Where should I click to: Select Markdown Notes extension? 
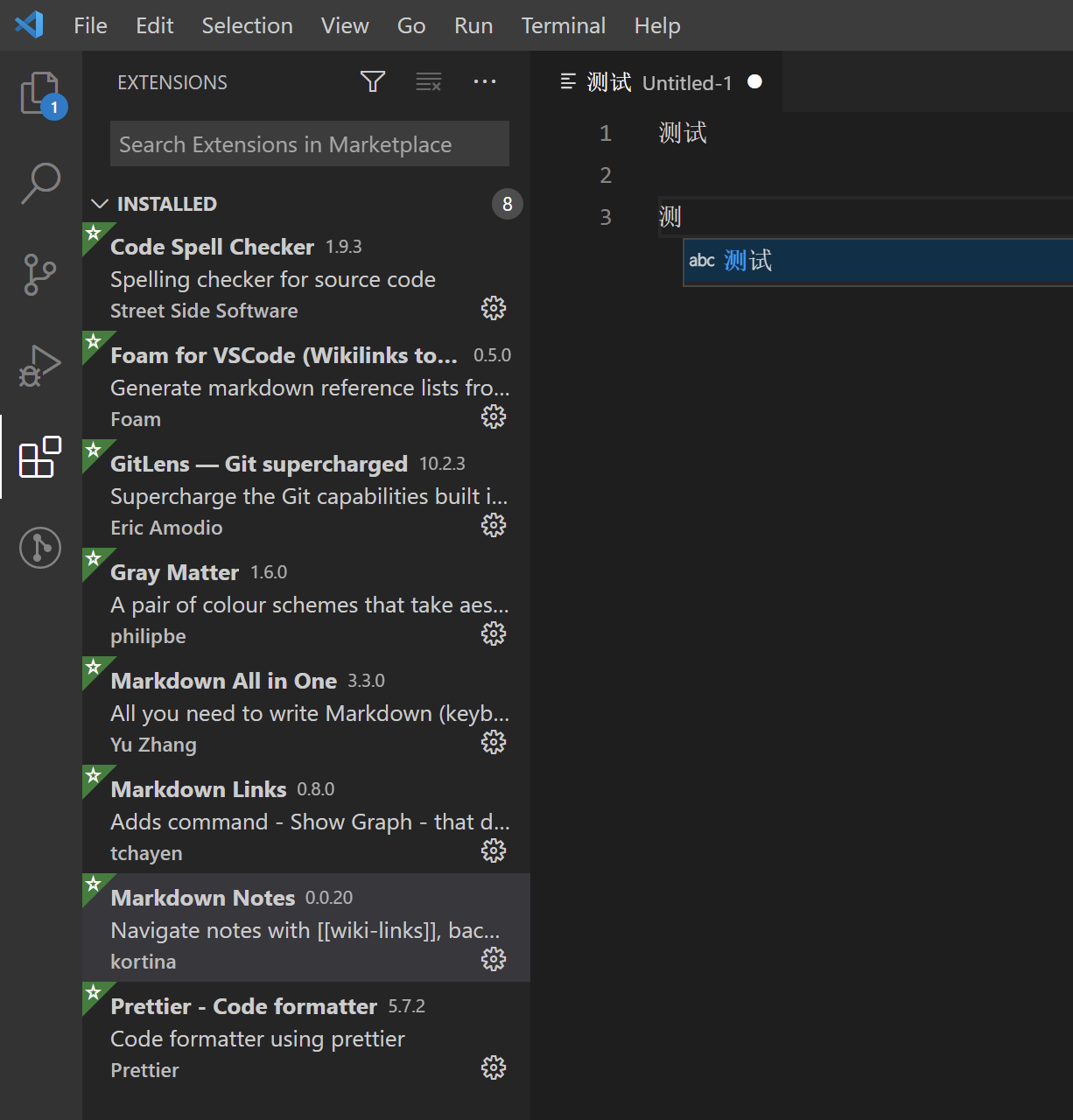[x=306, y=927]
